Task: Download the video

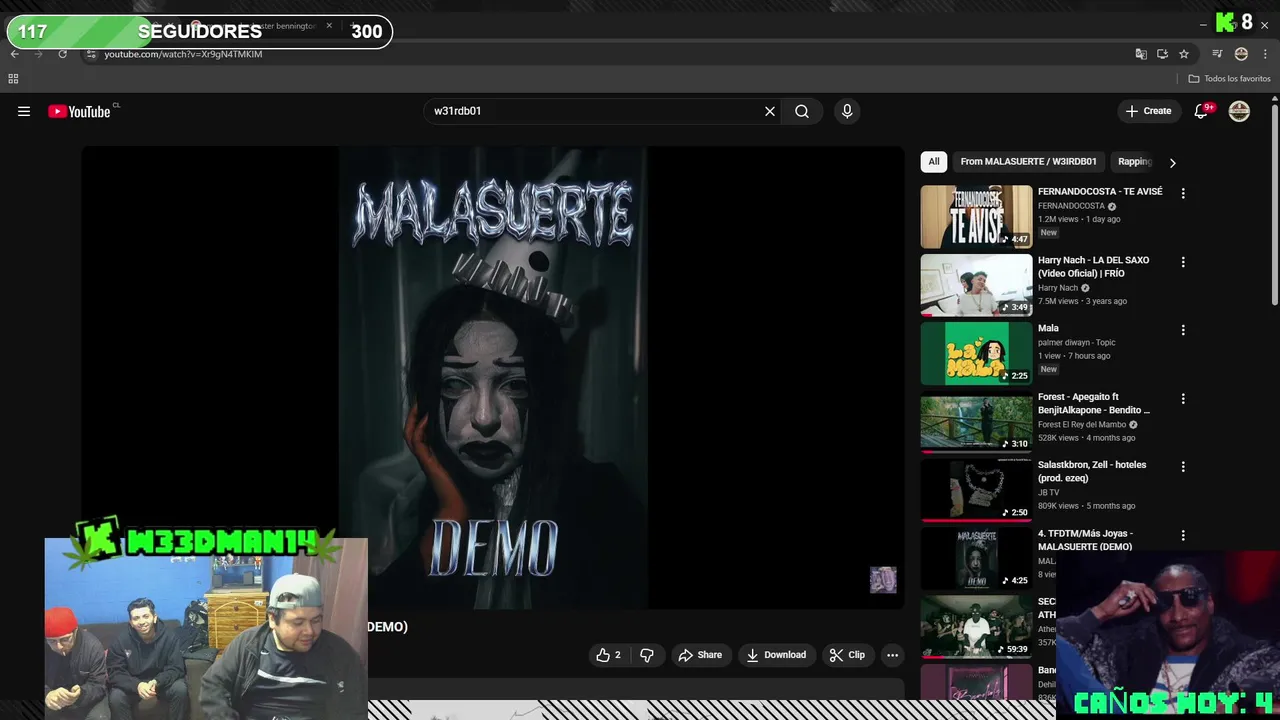Action: point(776,655)
